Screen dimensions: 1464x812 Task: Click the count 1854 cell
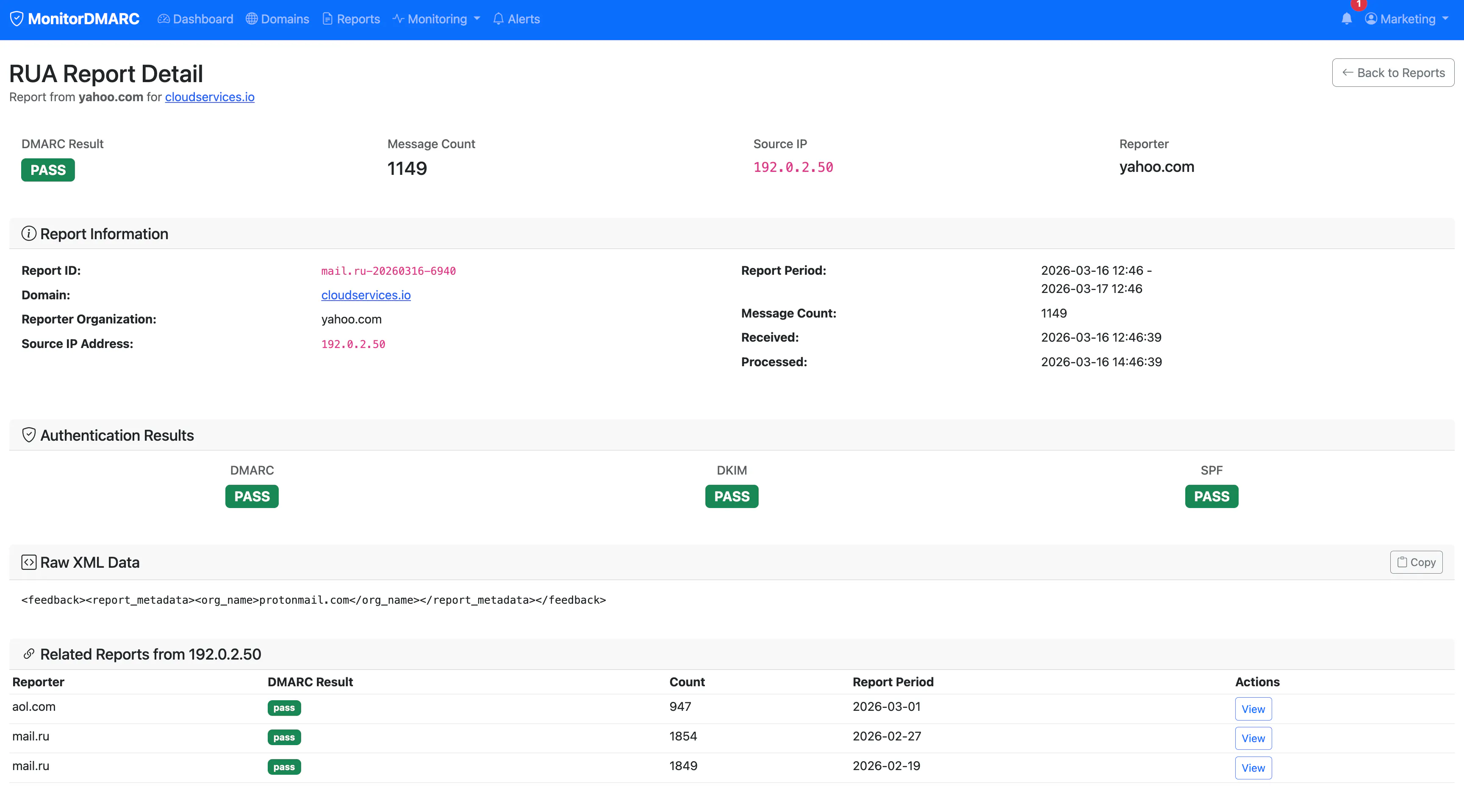(683, 736)
